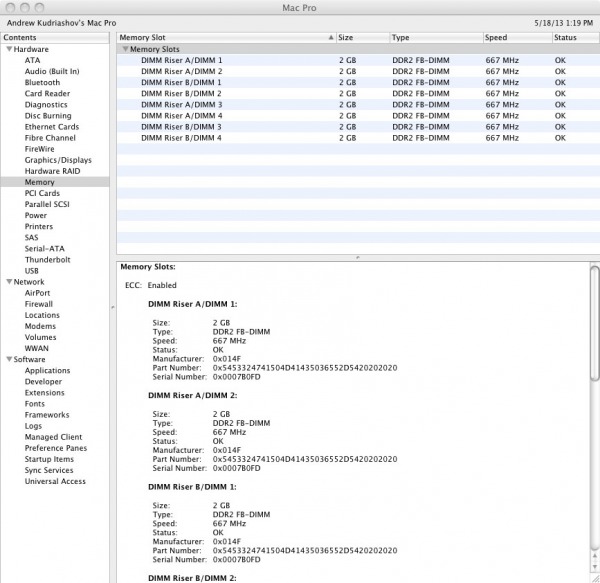Screen dimensions: 600x583
Task: Open Locations network entry
Action: [42, 315]
